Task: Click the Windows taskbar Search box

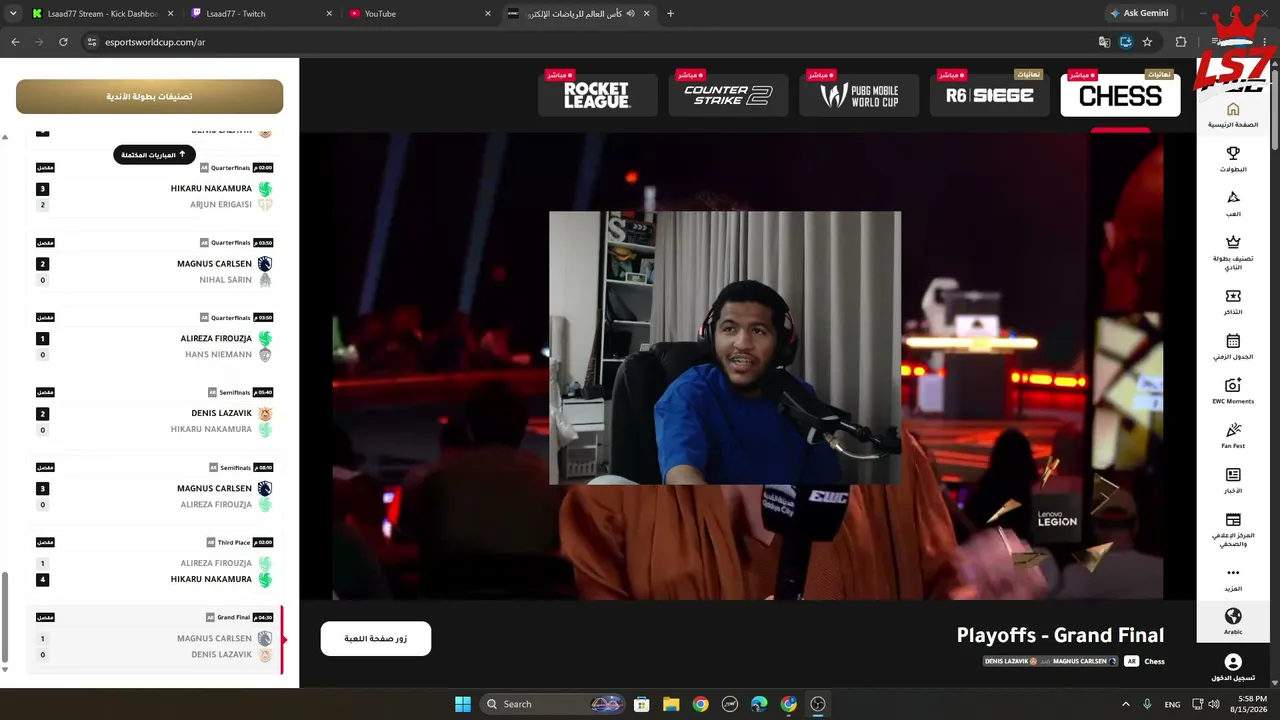Action: [x=553, y=704]
